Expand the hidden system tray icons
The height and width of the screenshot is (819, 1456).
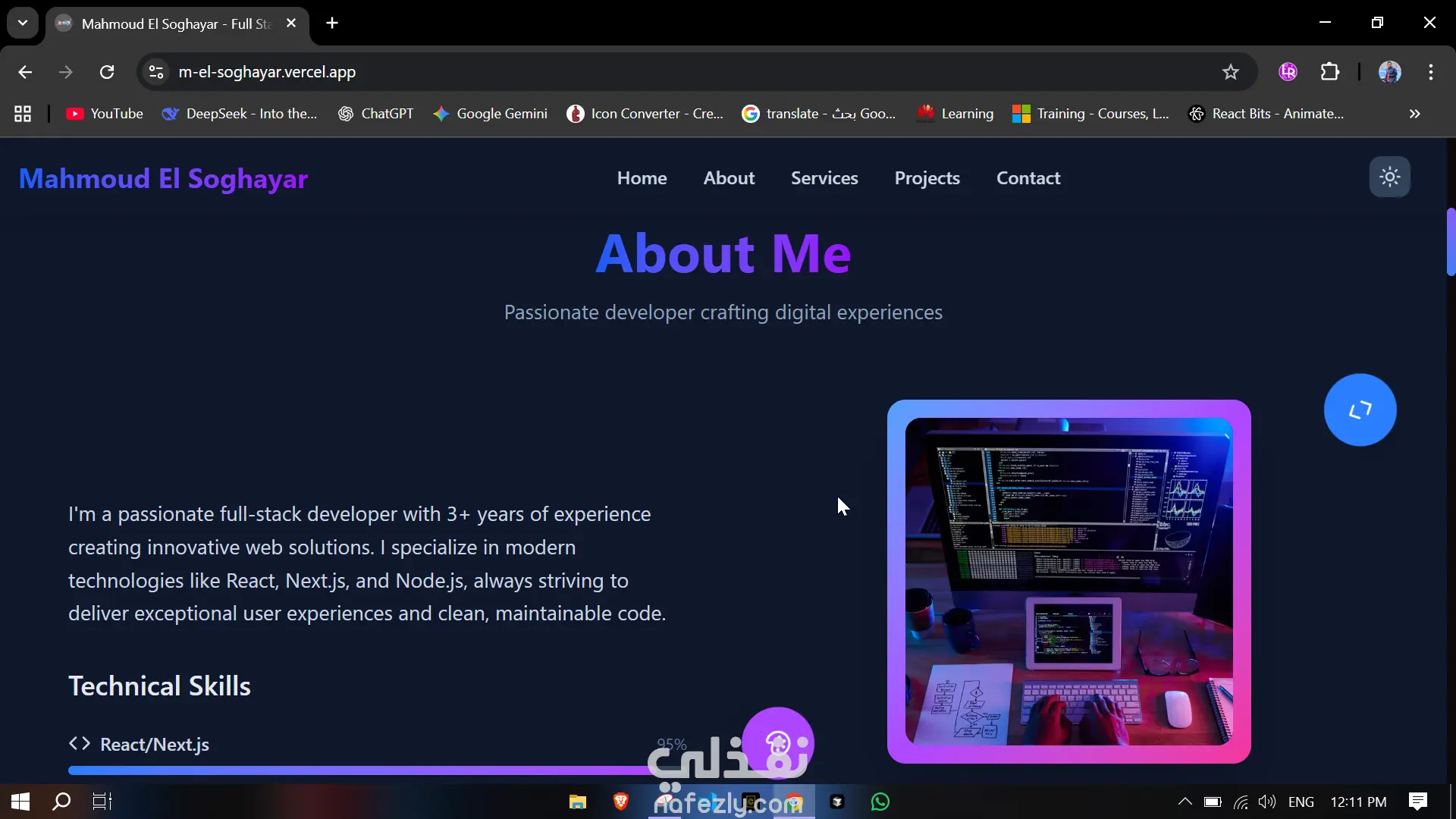pos(1185,802)
